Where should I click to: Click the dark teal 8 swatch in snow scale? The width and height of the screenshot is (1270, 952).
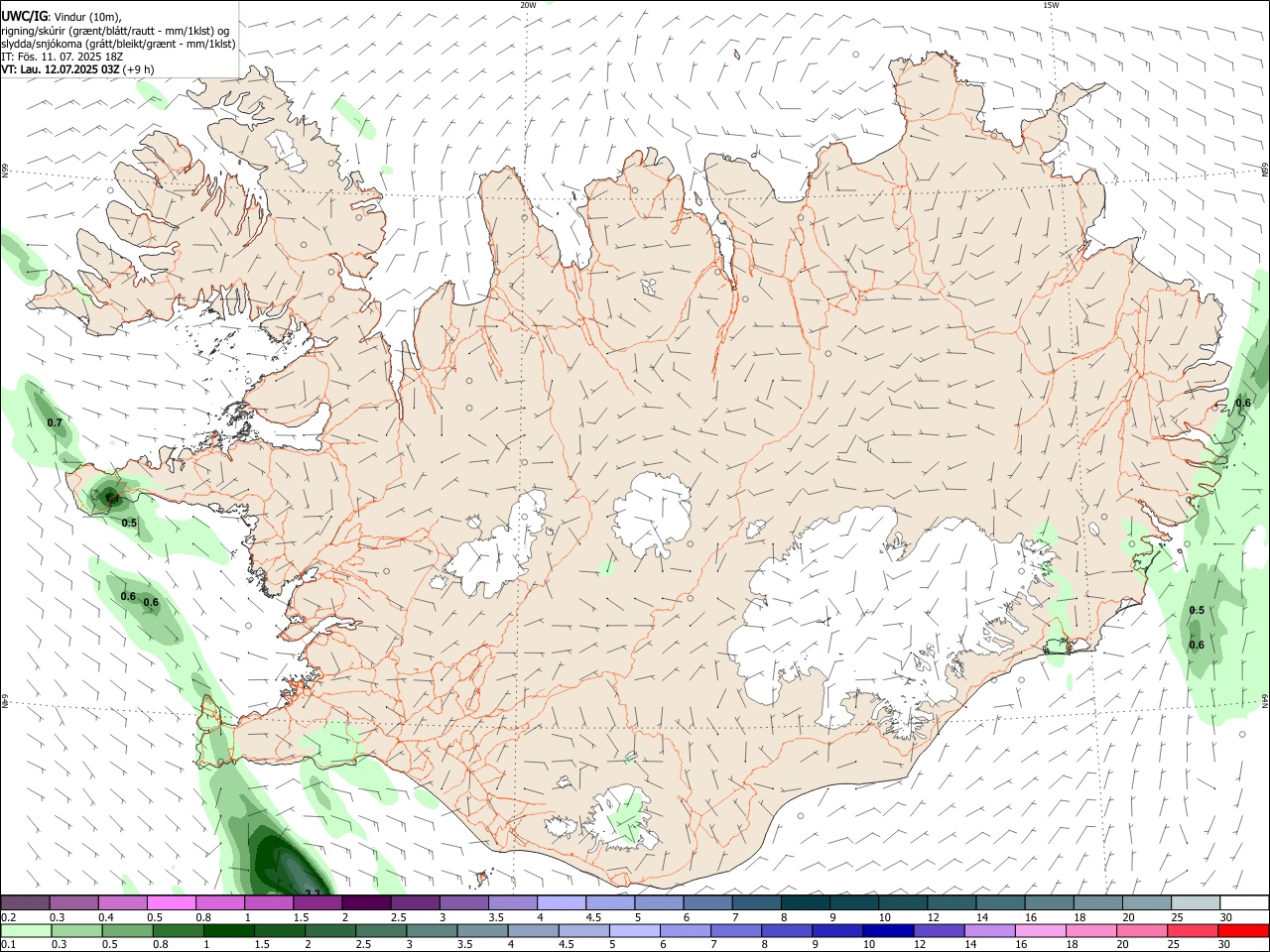(x=806, y=903)
